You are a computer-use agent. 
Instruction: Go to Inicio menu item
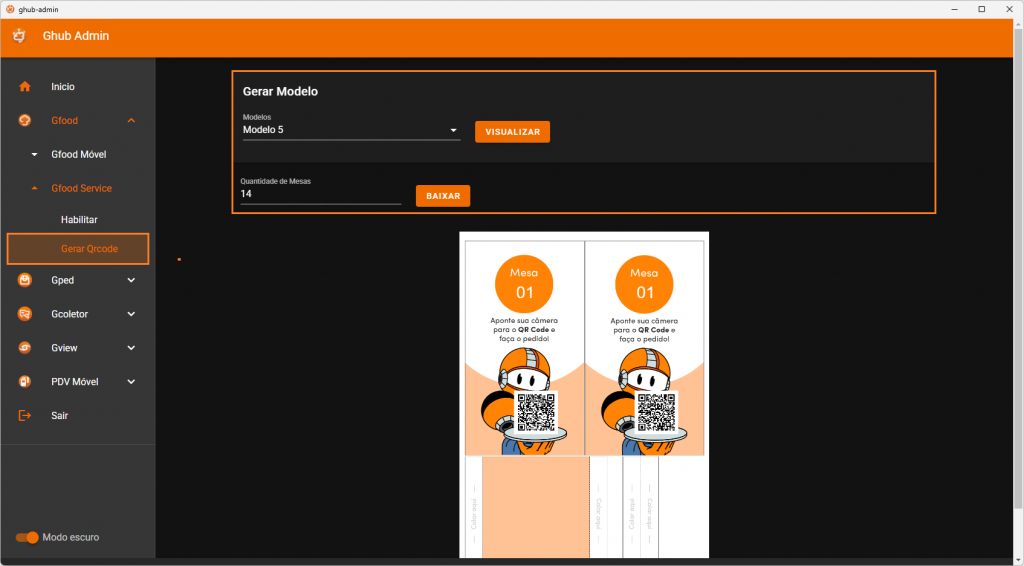click(x=63, y=87)
